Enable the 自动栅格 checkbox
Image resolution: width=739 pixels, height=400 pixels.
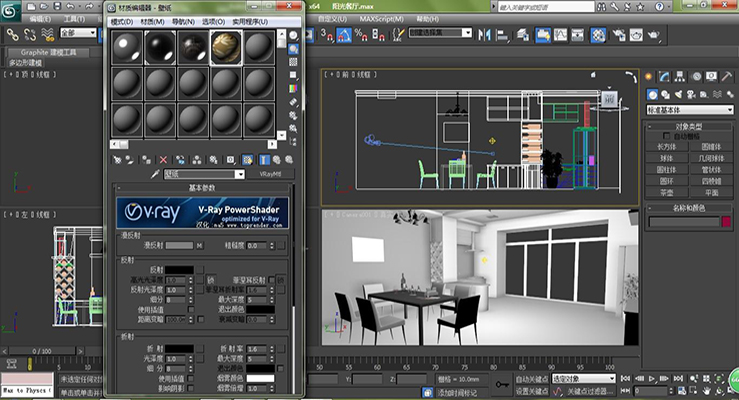pos(667,135)
